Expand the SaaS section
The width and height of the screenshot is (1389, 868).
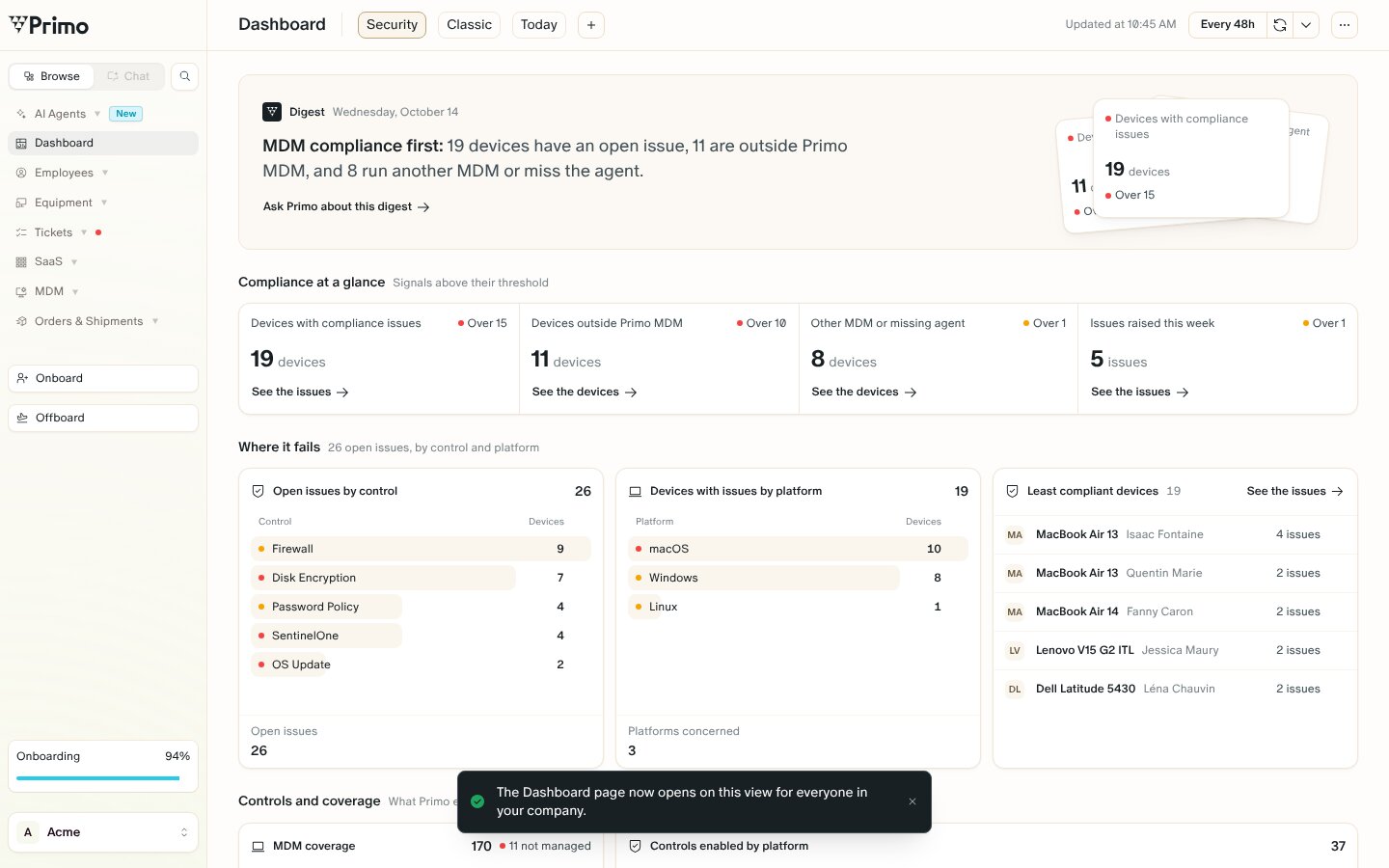74,261
